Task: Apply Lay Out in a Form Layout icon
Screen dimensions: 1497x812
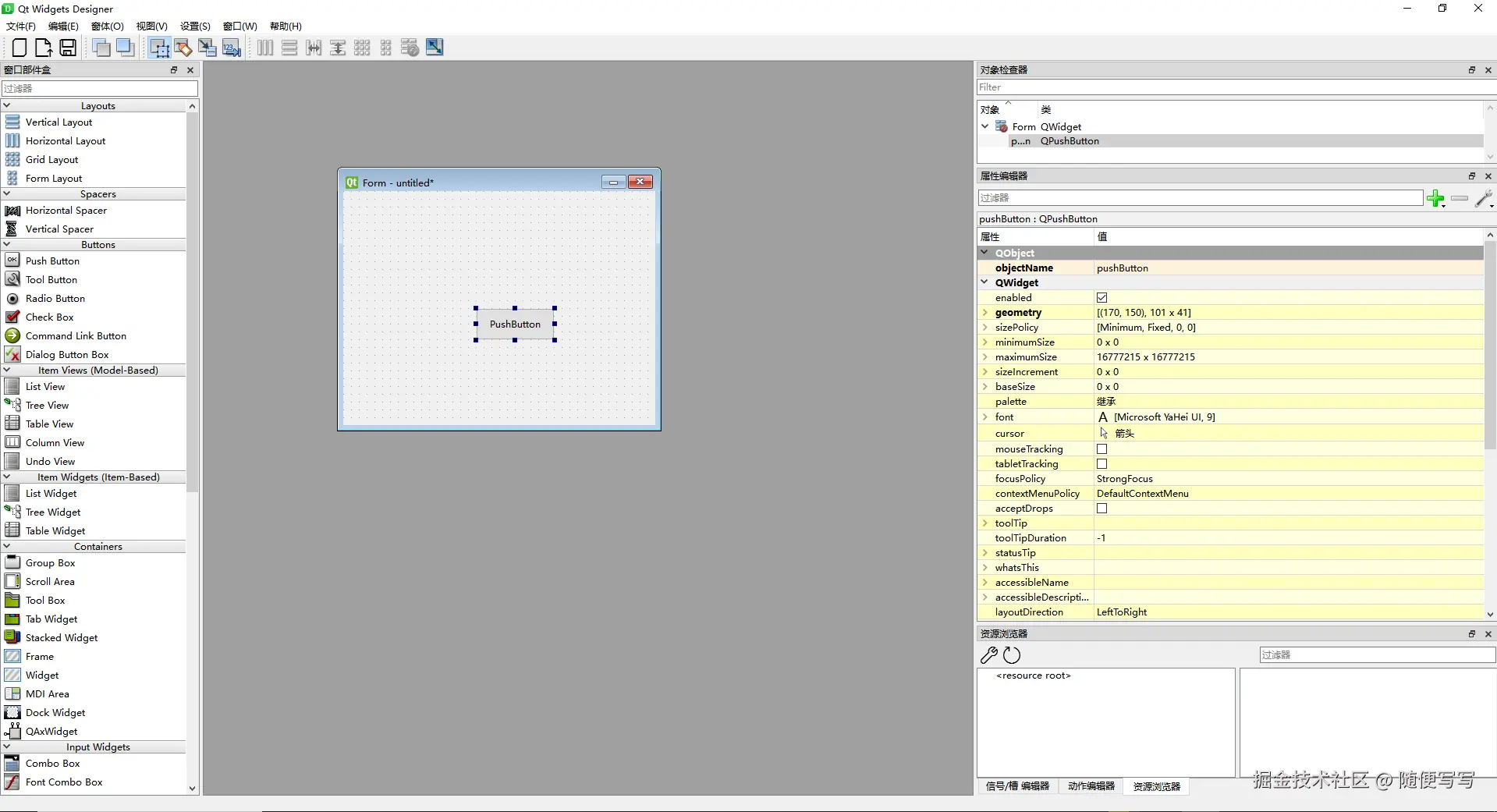Action: click(x=386, y=48)
